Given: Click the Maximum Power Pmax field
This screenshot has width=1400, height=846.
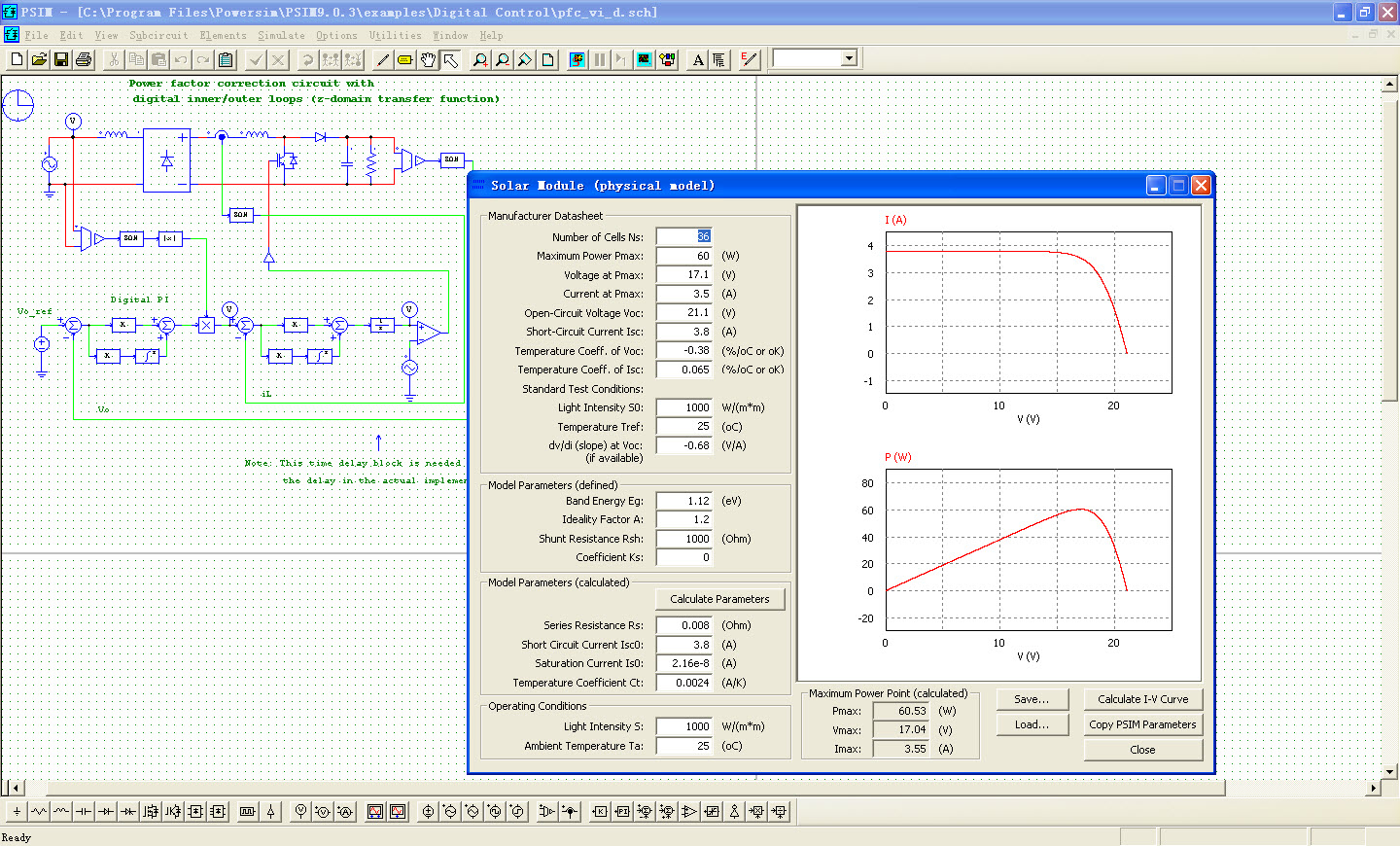Looking at the screenshot, I should click(684, 256).
